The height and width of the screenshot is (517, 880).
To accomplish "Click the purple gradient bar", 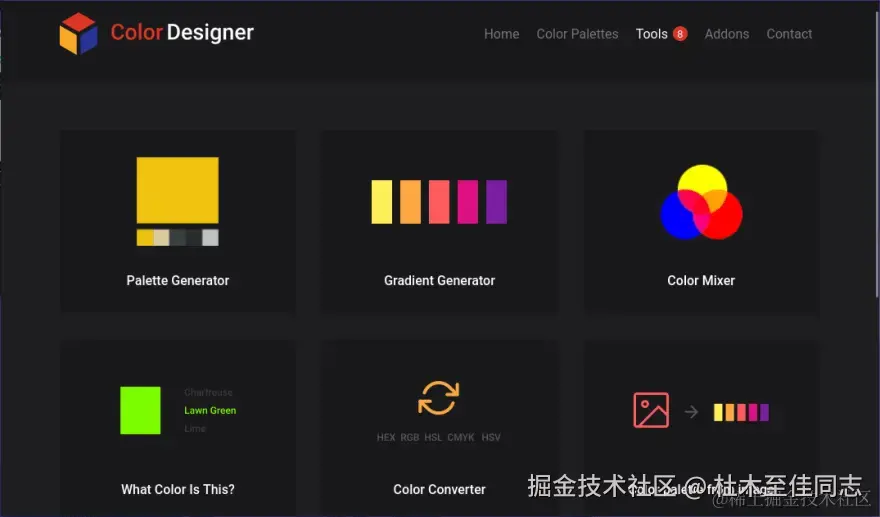I will 496,202.
